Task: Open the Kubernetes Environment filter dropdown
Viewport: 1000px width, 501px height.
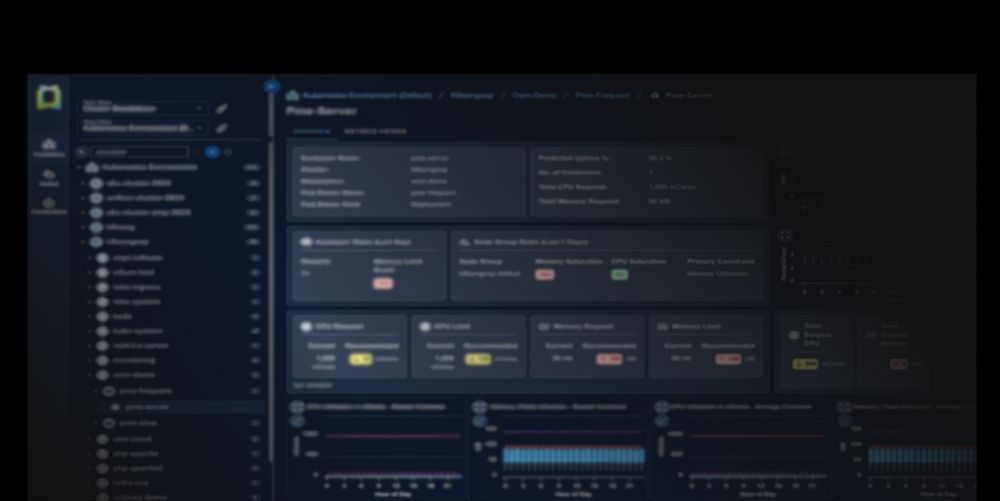Action: [x=144, y=128]
